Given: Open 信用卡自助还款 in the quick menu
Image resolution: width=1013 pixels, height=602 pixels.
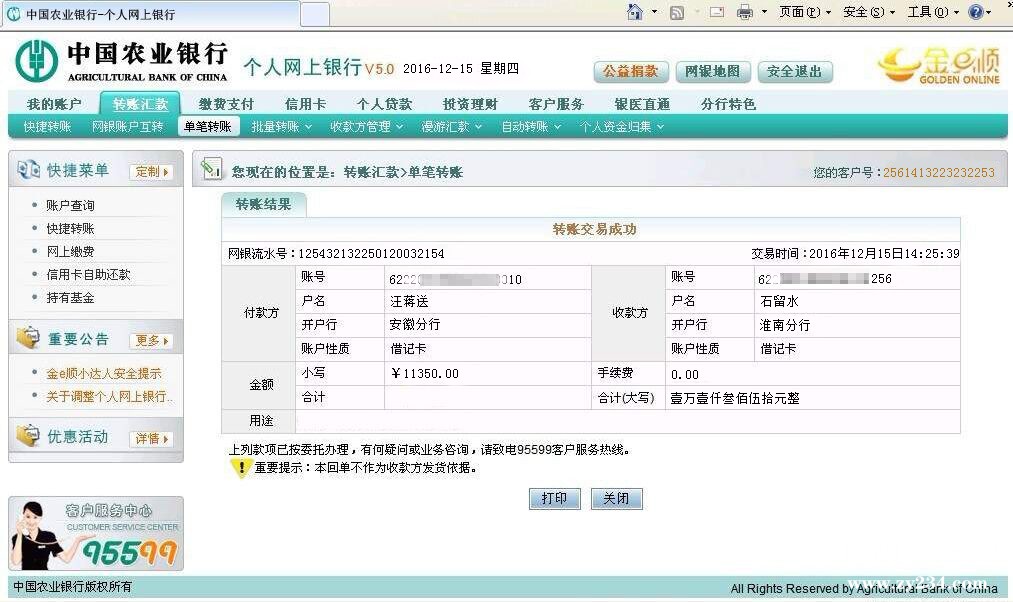Looking at the screenshot, I should coord(89,275).
